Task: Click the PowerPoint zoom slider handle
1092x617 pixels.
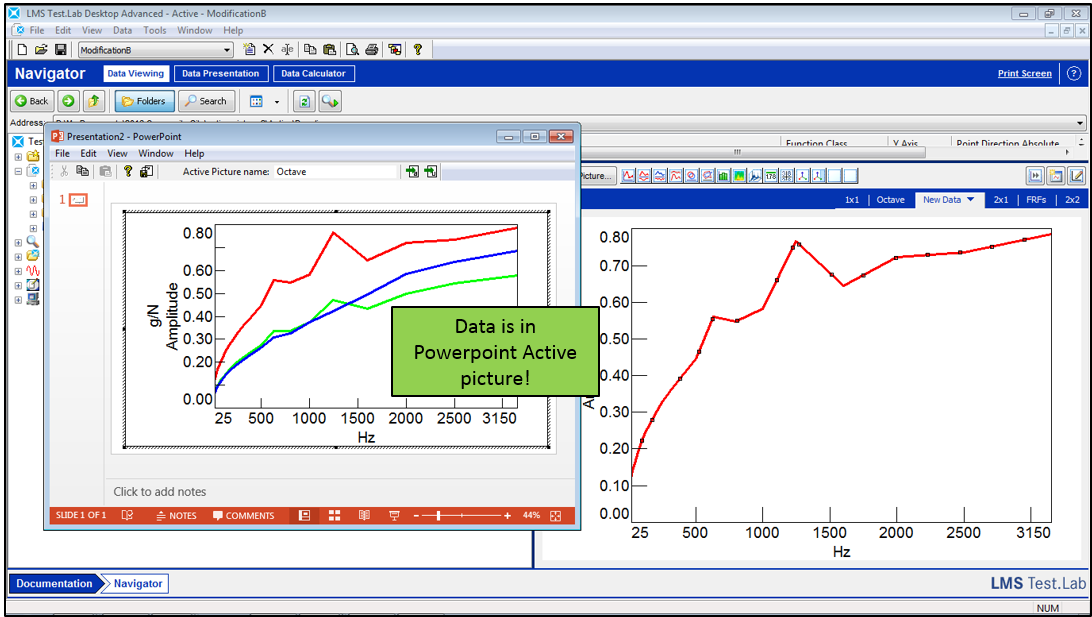Action: click(x=438, y=515)
